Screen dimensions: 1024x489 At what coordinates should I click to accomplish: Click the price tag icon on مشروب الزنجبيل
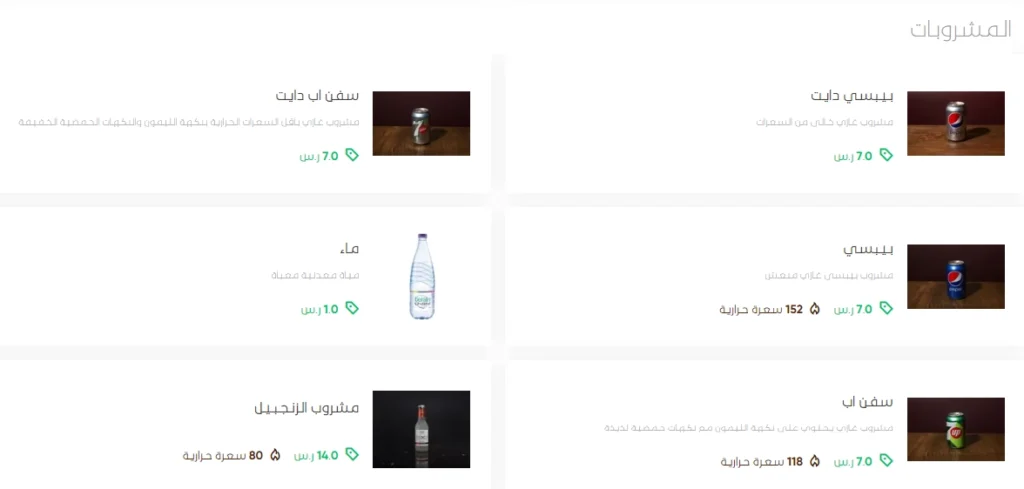(352, 454)
